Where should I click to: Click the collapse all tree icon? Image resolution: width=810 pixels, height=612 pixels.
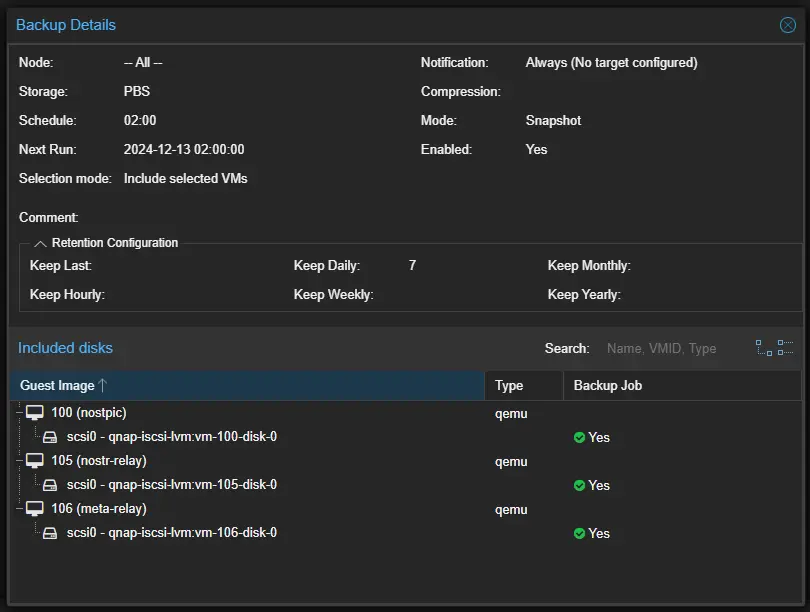point(786,348)
